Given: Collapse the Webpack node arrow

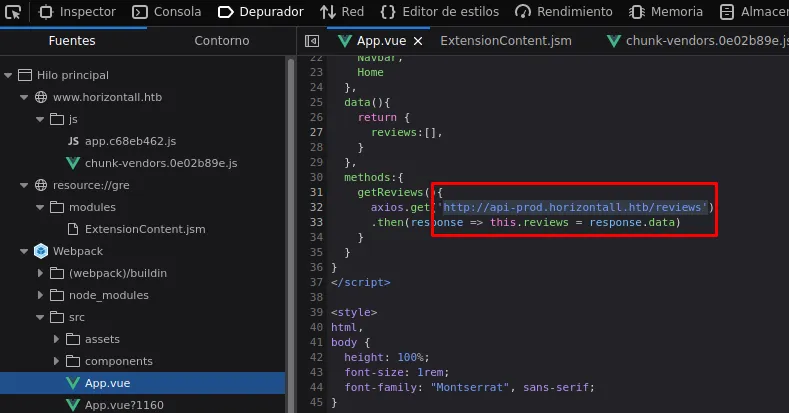Looking at the screenshot, I should 24,251.
